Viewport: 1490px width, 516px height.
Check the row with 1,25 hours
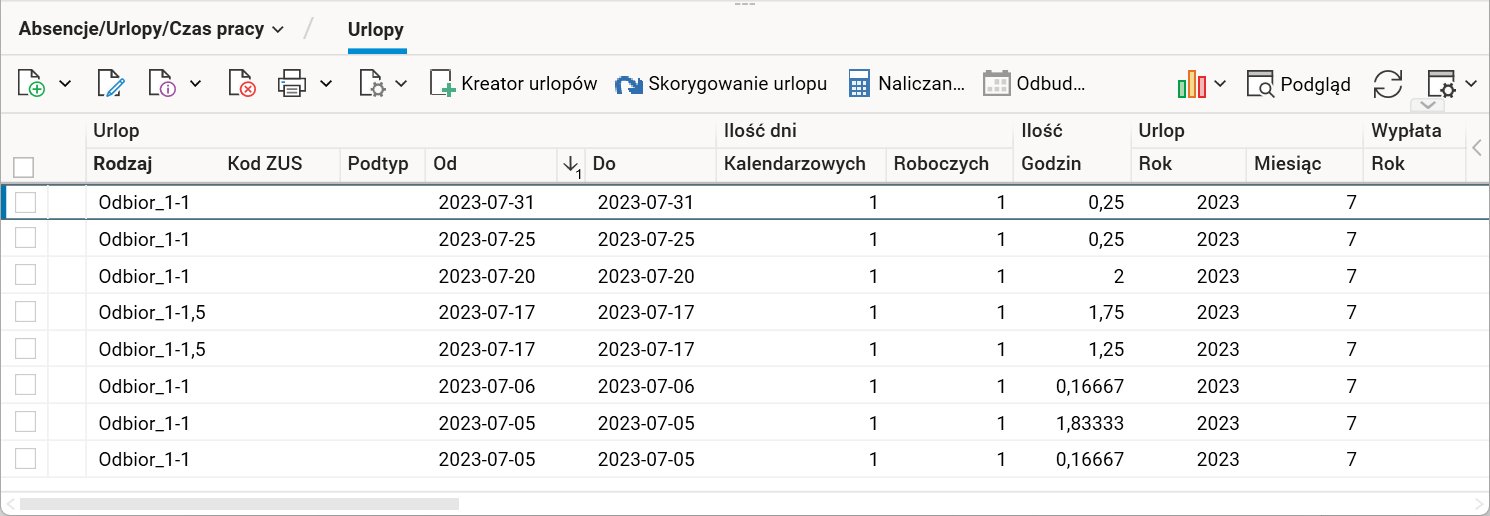26,349
